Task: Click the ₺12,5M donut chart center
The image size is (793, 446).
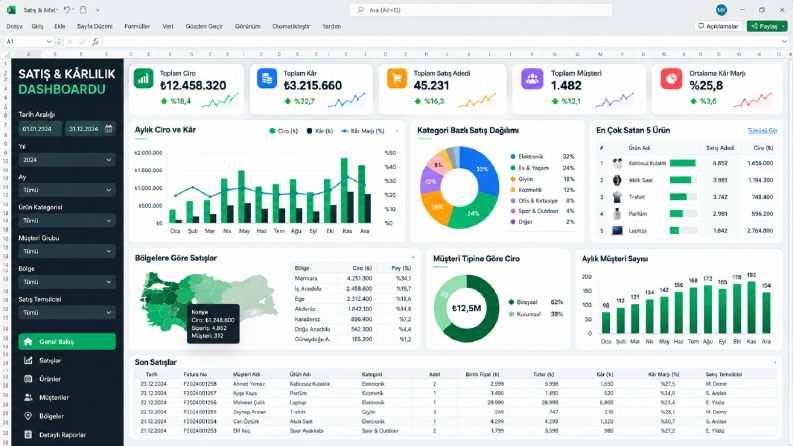Action: (466, 308)
